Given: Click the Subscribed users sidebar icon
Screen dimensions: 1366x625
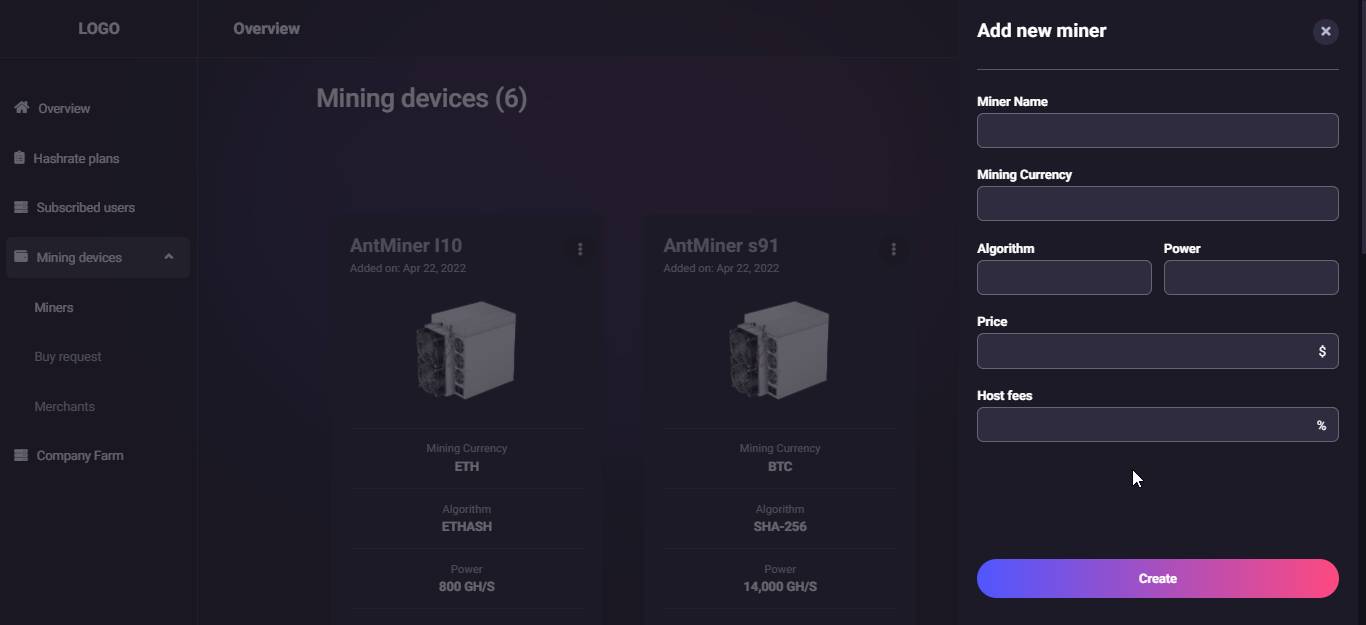Looking at the screenshot, I should [x=19, y=206].
